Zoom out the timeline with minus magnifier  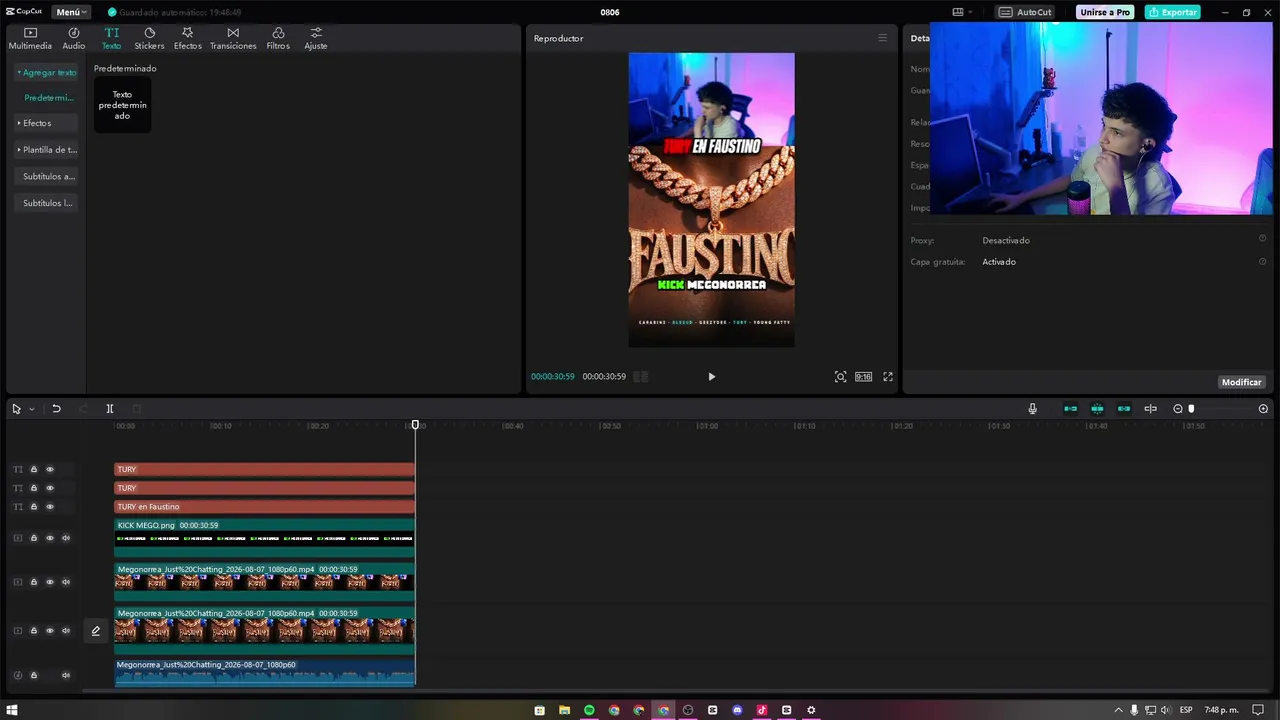pos(1178,409)
